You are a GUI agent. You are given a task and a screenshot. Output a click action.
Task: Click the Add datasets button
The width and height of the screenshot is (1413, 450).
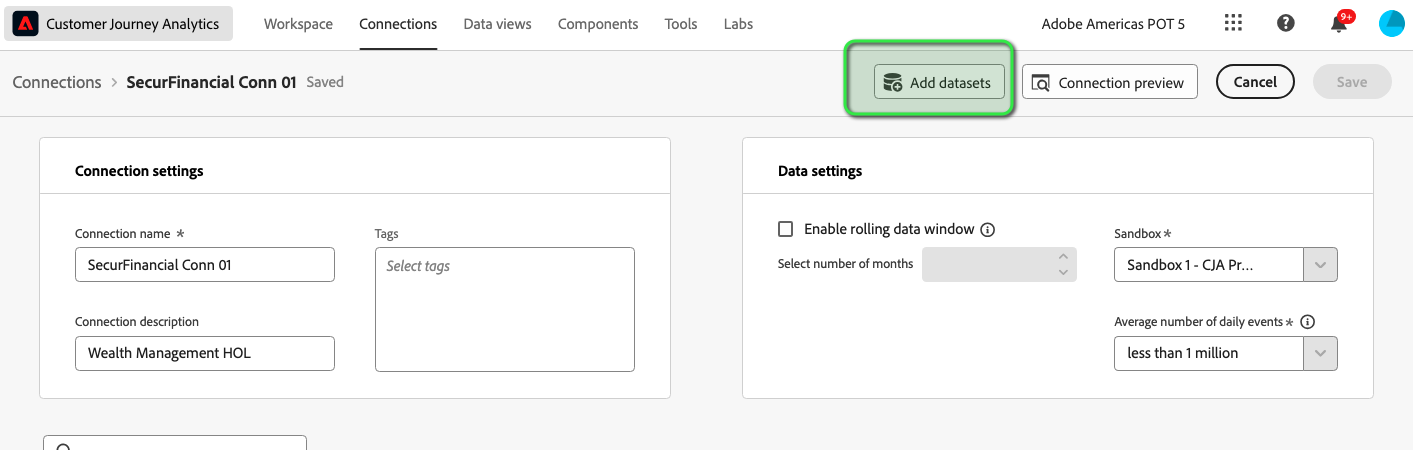pos(939,83)
